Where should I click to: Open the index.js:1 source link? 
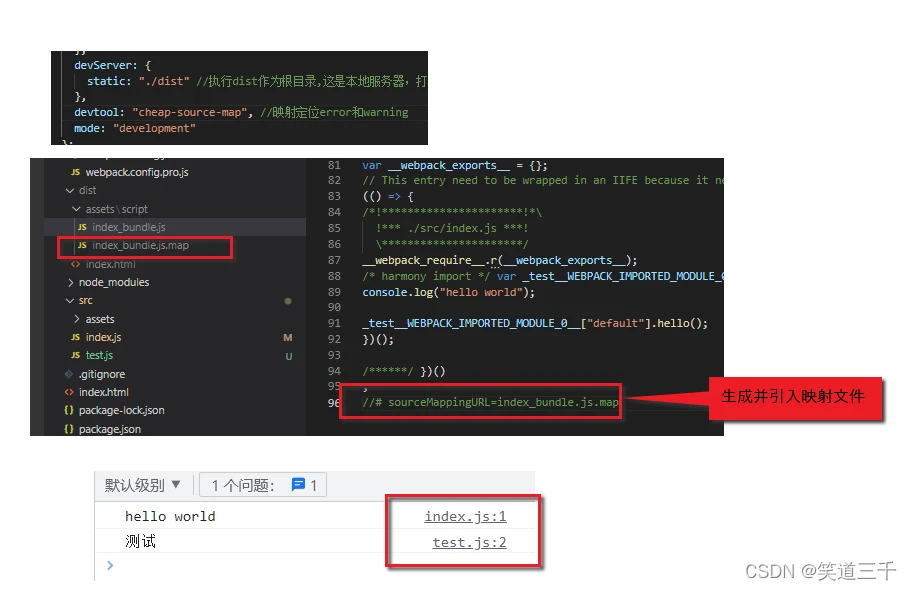pyautogui.click(x=465, y=516)
